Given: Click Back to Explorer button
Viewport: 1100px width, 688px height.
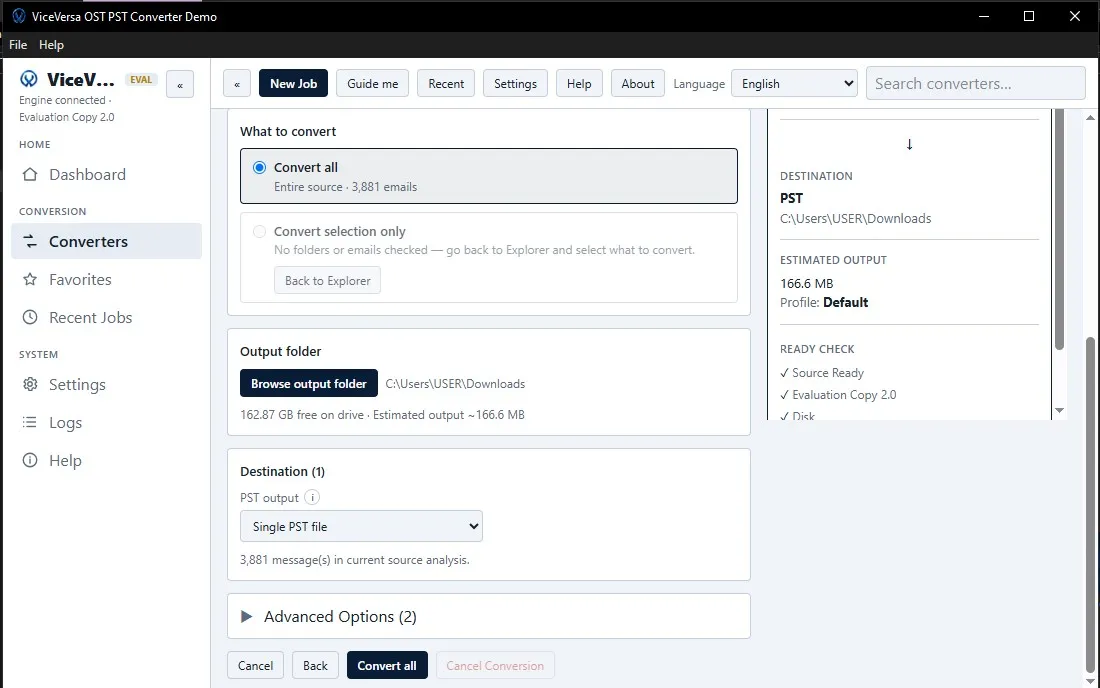Looking at the screenshot, I should tap(328, 281).
